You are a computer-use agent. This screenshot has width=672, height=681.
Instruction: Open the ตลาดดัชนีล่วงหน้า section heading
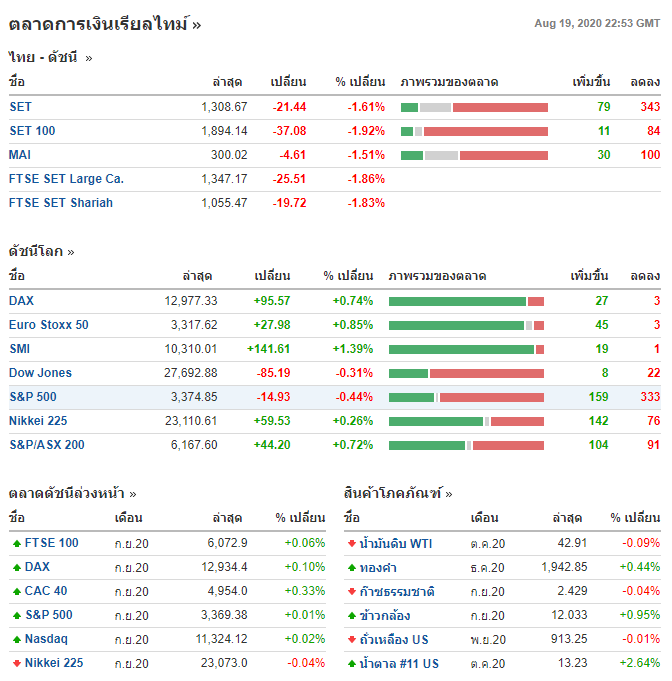coord(73,493)
